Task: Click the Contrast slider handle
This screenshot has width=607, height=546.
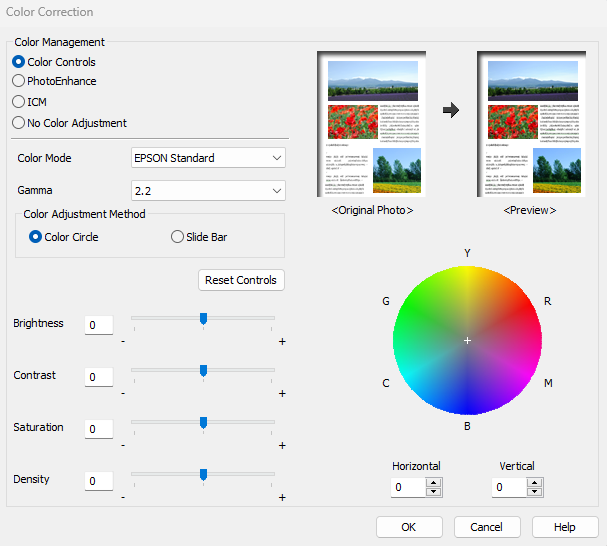Action: tap(203, 370)
